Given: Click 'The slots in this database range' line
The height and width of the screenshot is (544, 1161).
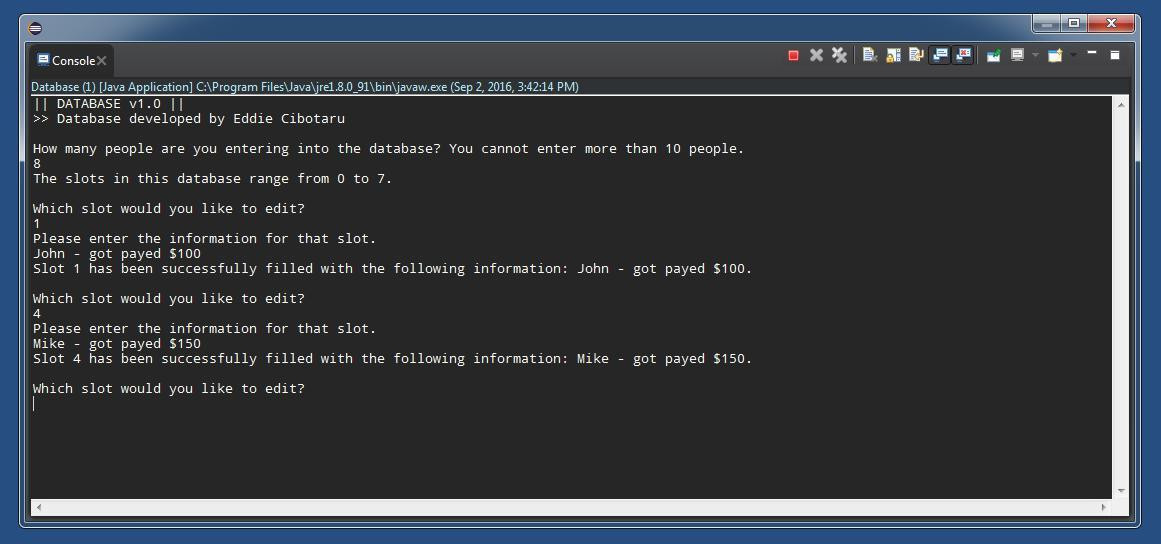Looking at the screenshot, I should tap(213, 178).
